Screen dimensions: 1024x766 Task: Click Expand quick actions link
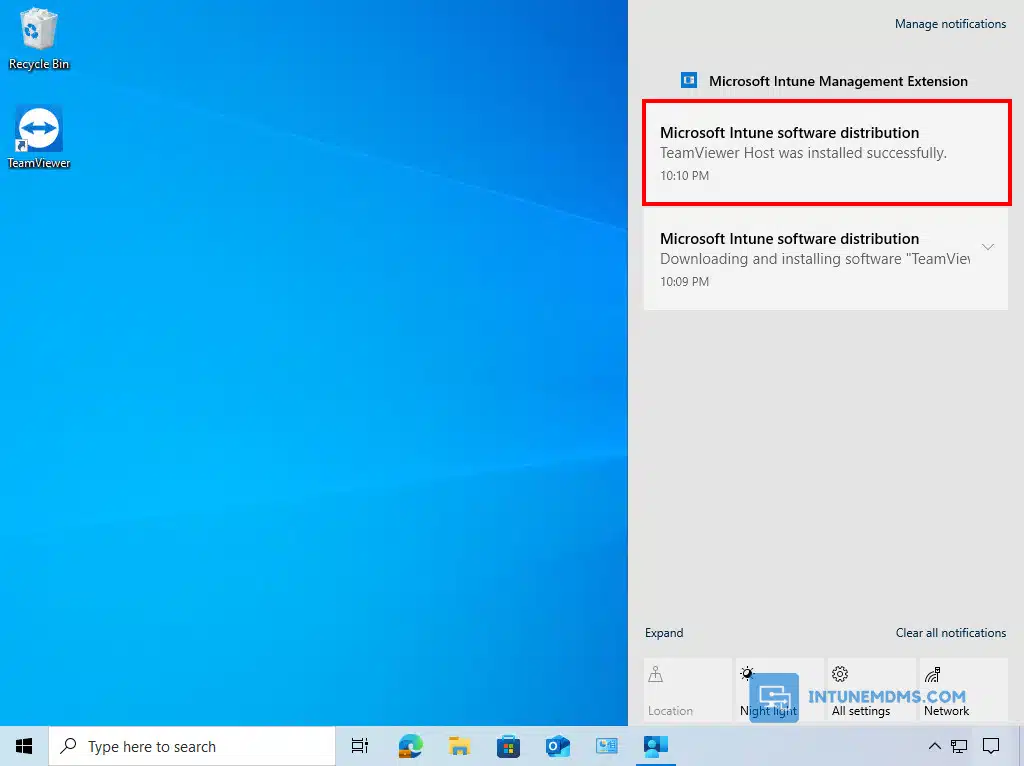(x=664, y=633)
